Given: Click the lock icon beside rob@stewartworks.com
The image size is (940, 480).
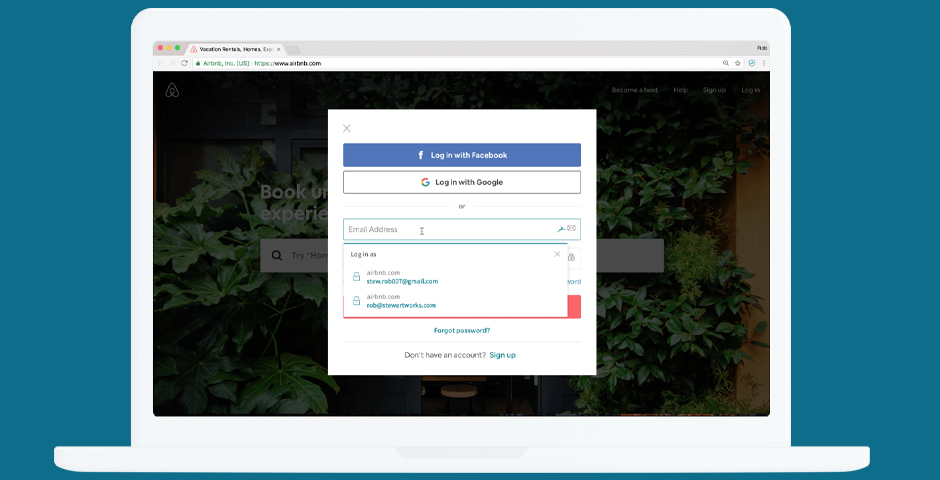Looking at the screenshot, I should click(x=356, y=301).
